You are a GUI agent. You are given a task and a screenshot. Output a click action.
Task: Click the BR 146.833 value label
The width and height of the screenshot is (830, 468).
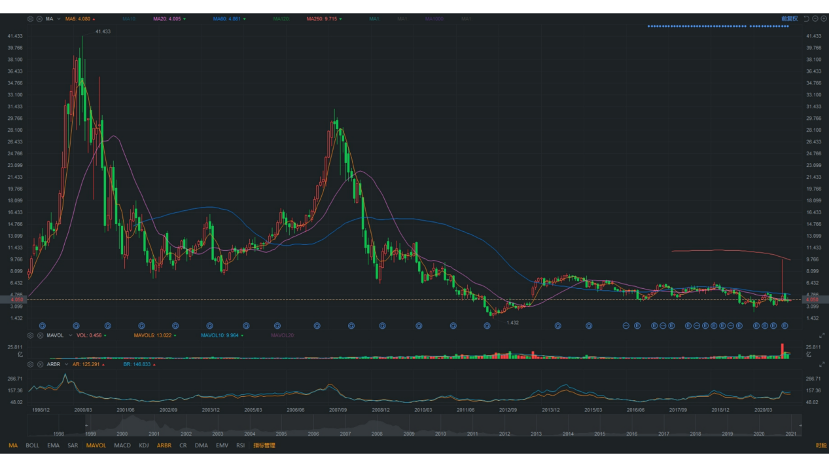[x=139, y=364]
